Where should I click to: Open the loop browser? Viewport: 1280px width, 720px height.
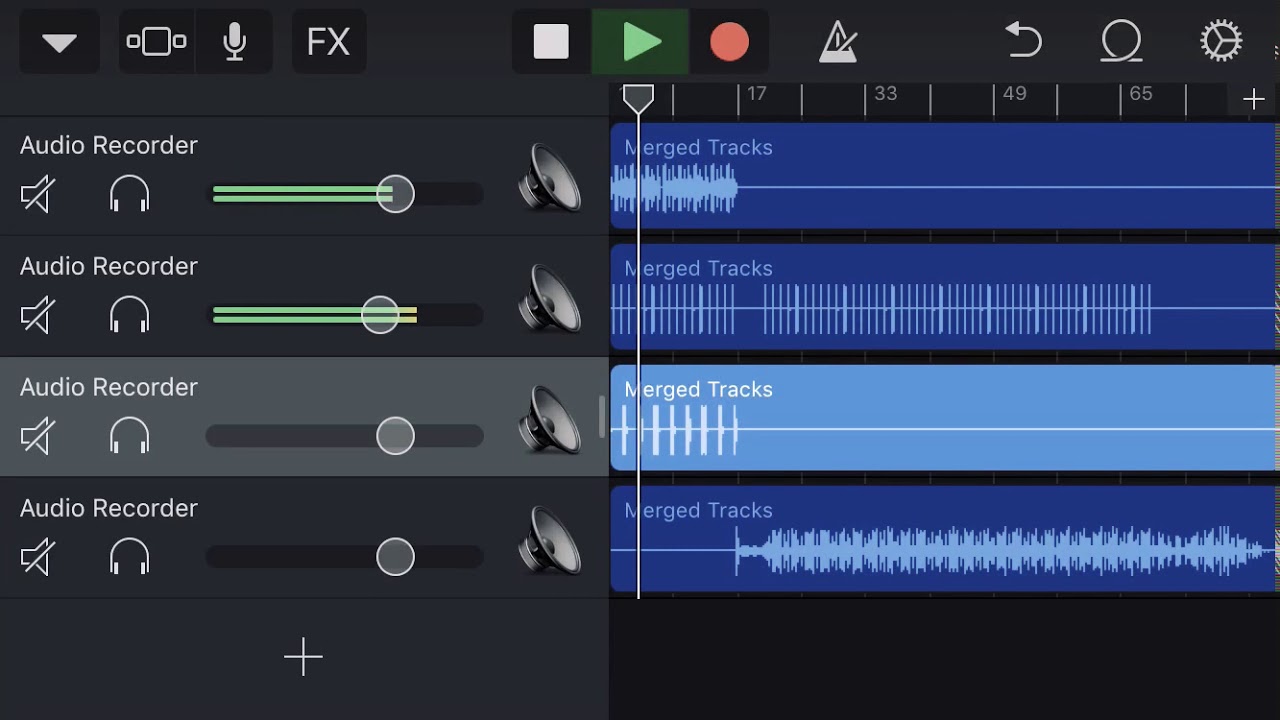(1121, 42)
